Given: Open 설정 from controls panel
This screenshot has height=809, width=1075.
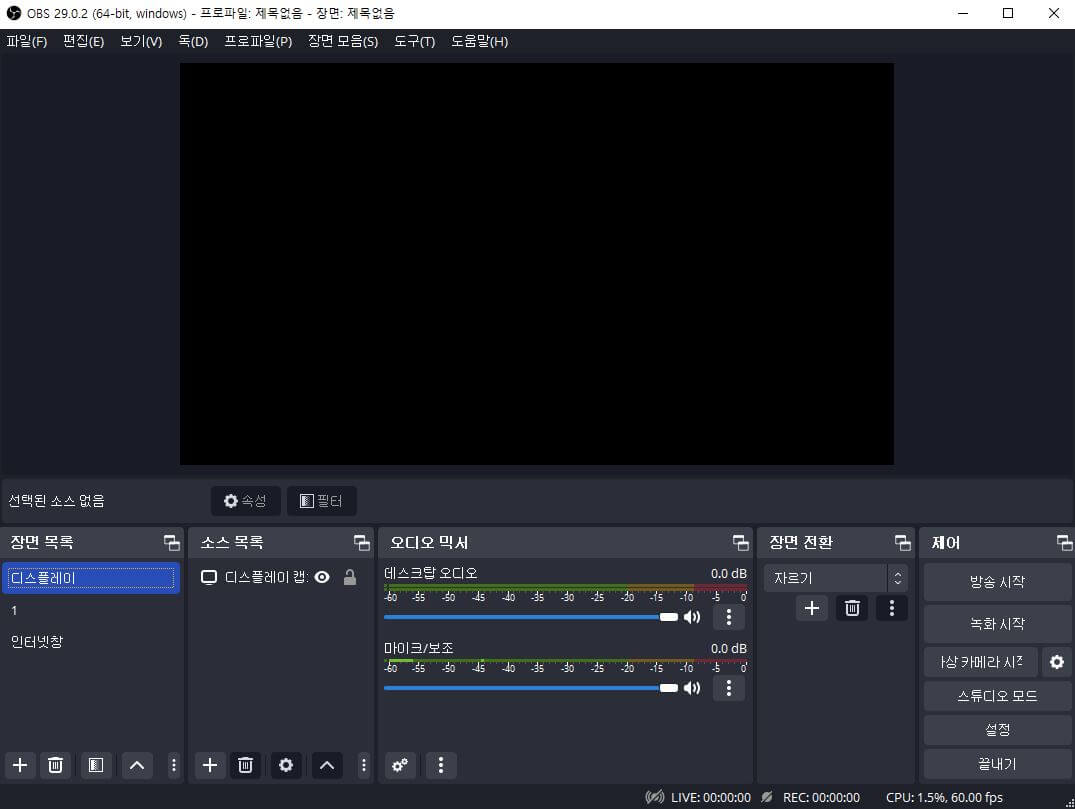Looking at the screenshot, I should (998, 729).
